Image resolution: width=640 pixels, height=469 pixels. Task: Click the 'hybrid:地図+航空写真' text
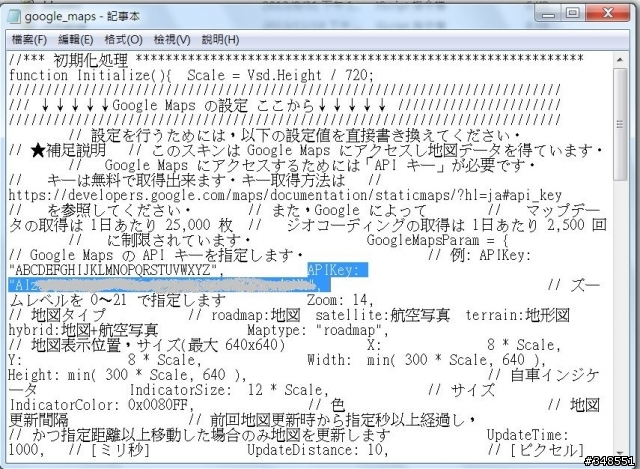pos(83,330)
